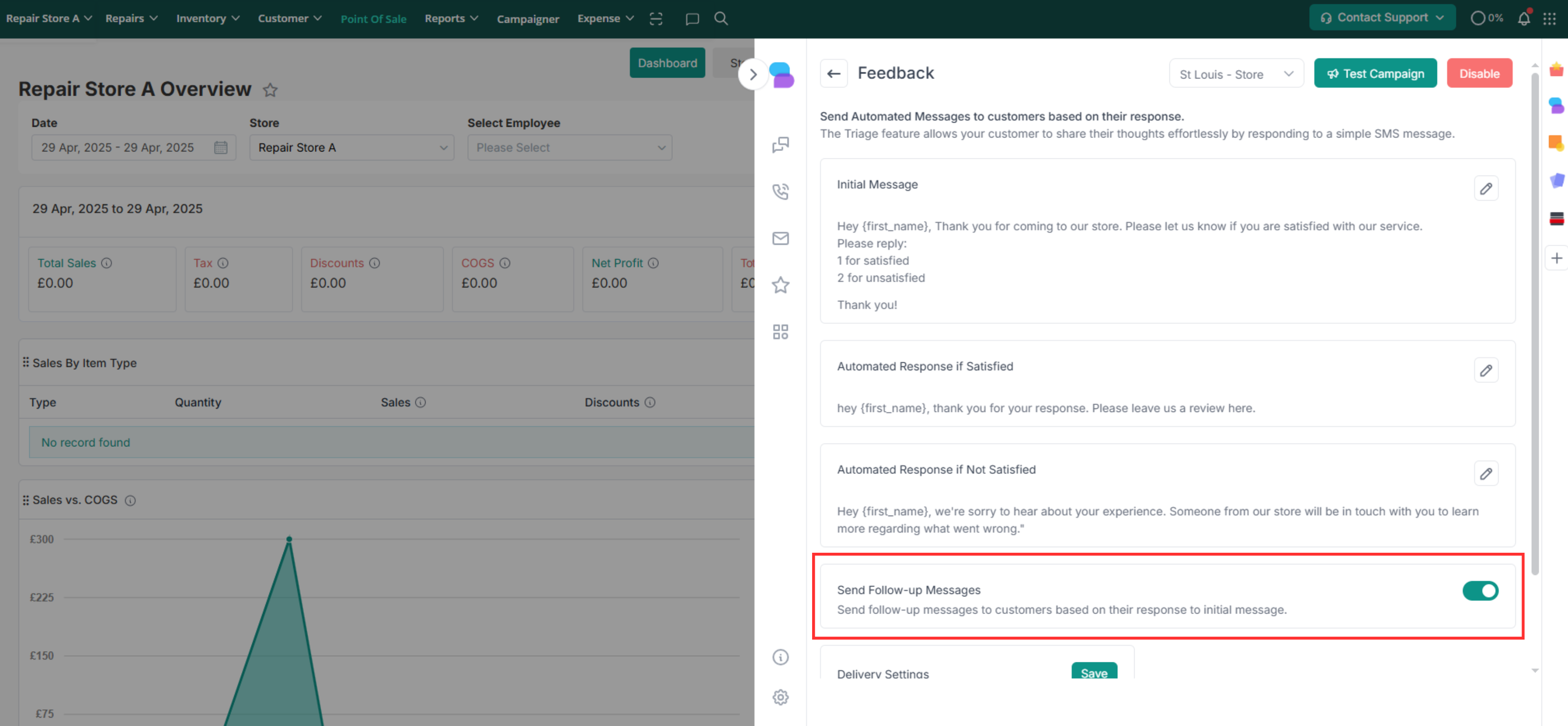Open notifications bell icon
This screenshot has width=1568, height=726.
click(x=1523, y=18)
